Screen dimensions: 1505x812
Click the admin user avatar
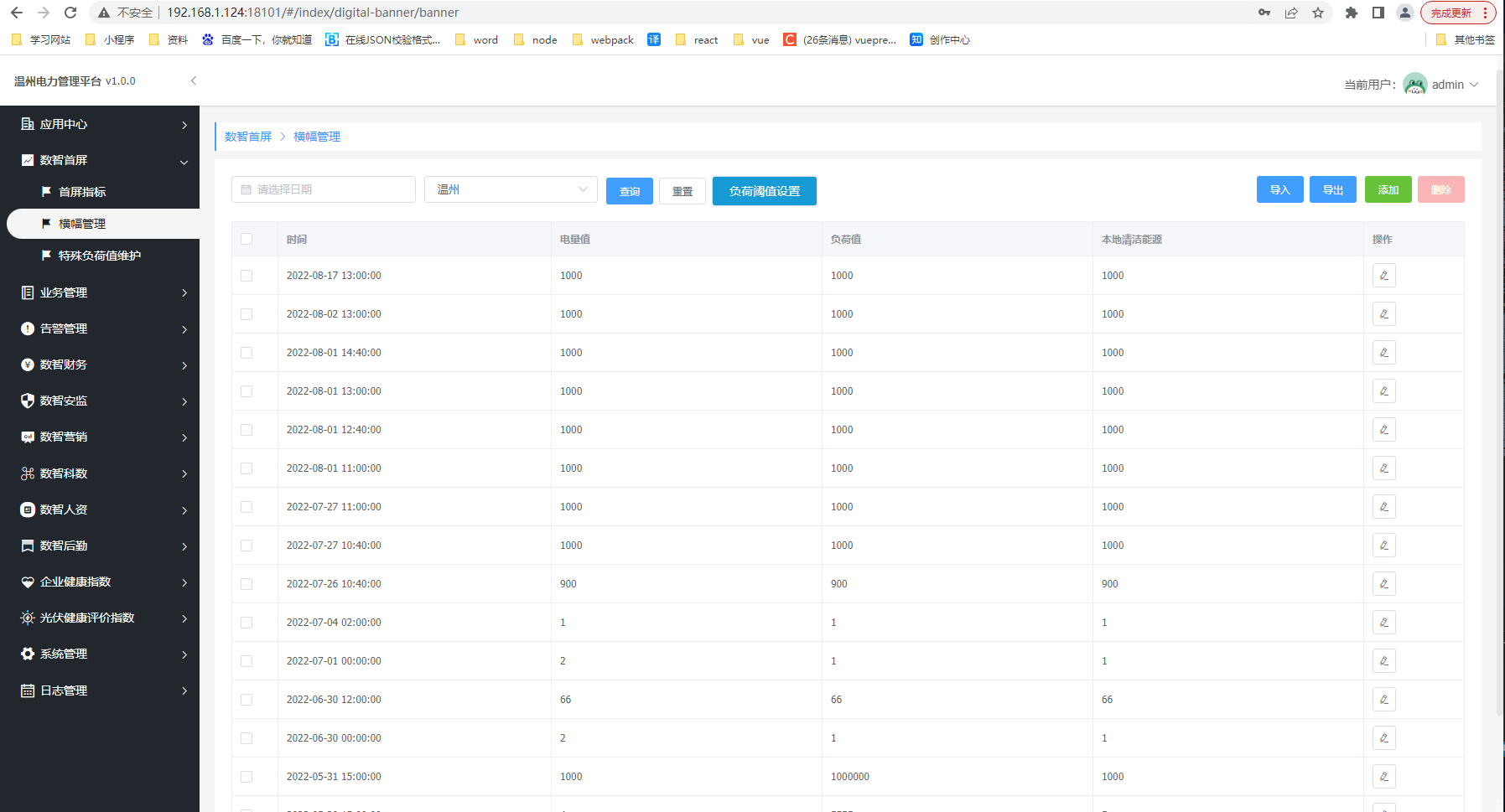(x=1414, y=85)
